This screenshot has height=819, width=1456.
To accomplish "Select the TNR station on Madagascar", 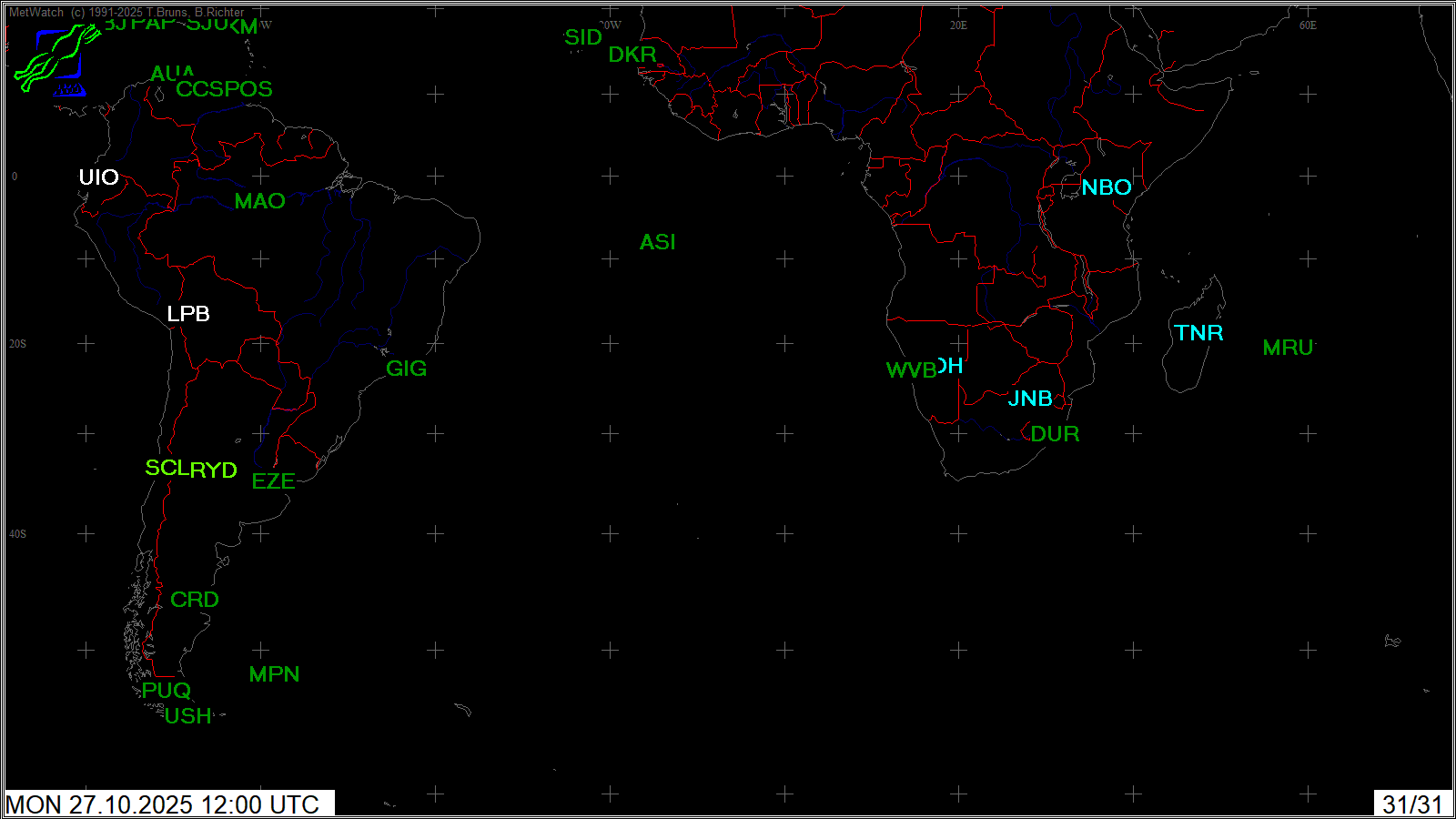I will [x=1198, y=333].
